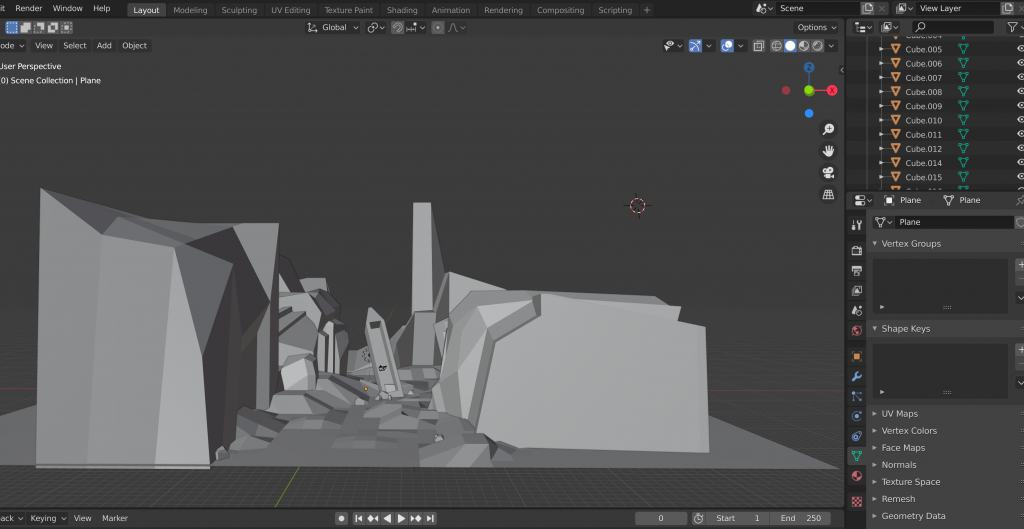
Task: Open the Texture properties checker tab
Action: point(857,502)
